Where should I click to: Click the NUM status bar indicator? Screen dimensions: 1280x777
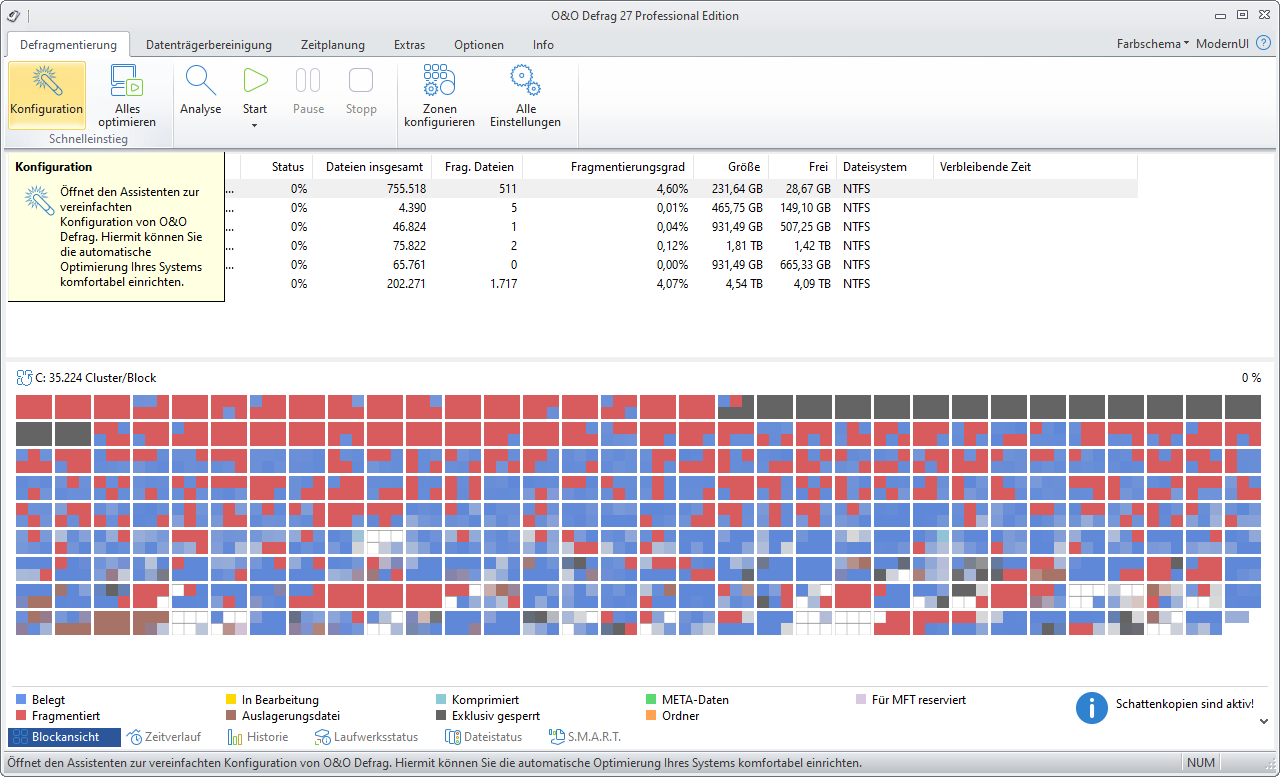click(1201, 763)
